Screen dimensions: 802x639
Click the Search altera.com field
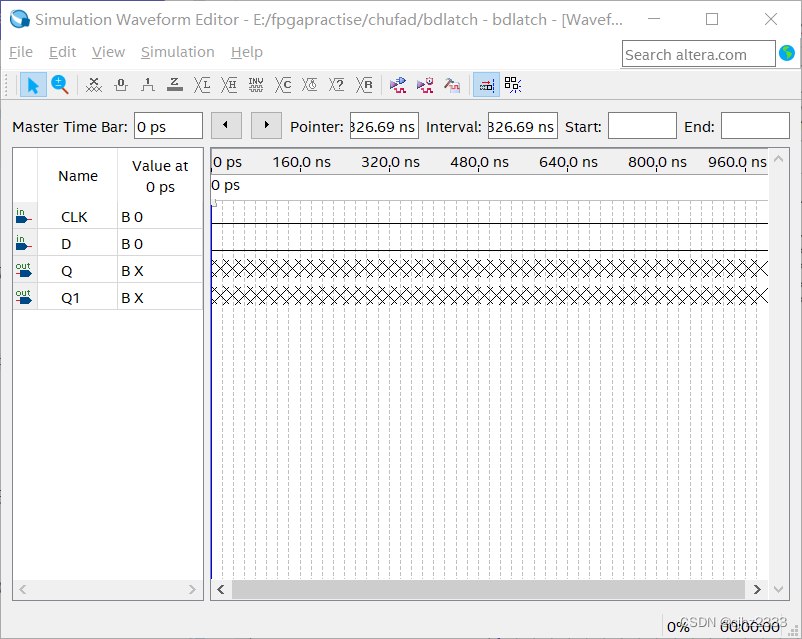click(698, 54)
